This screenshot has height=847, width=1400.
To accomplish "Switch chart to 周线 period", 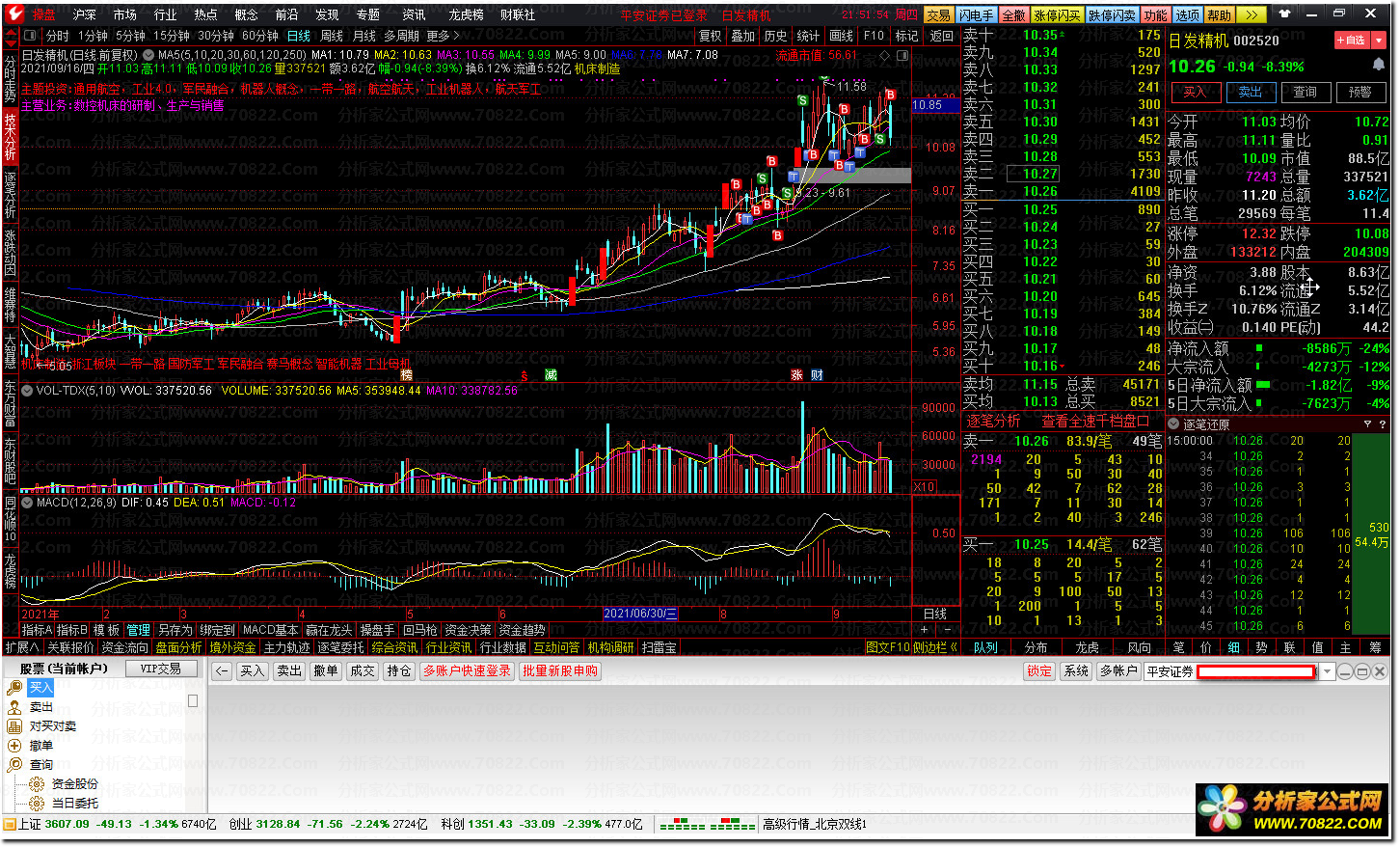I will pos(332,36).
